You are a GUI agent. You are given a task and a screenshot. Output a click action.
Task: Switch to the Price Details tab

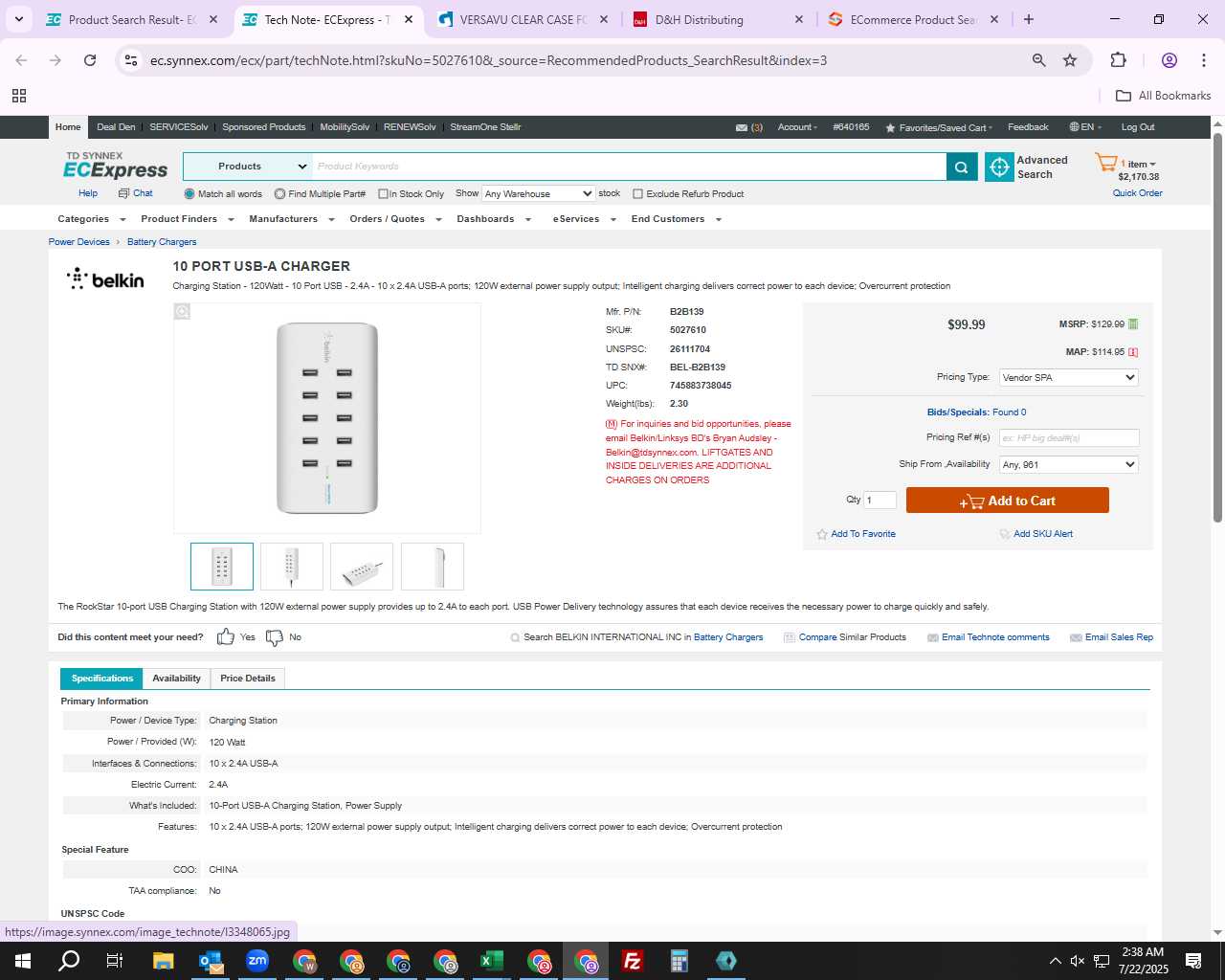[247, 679]
